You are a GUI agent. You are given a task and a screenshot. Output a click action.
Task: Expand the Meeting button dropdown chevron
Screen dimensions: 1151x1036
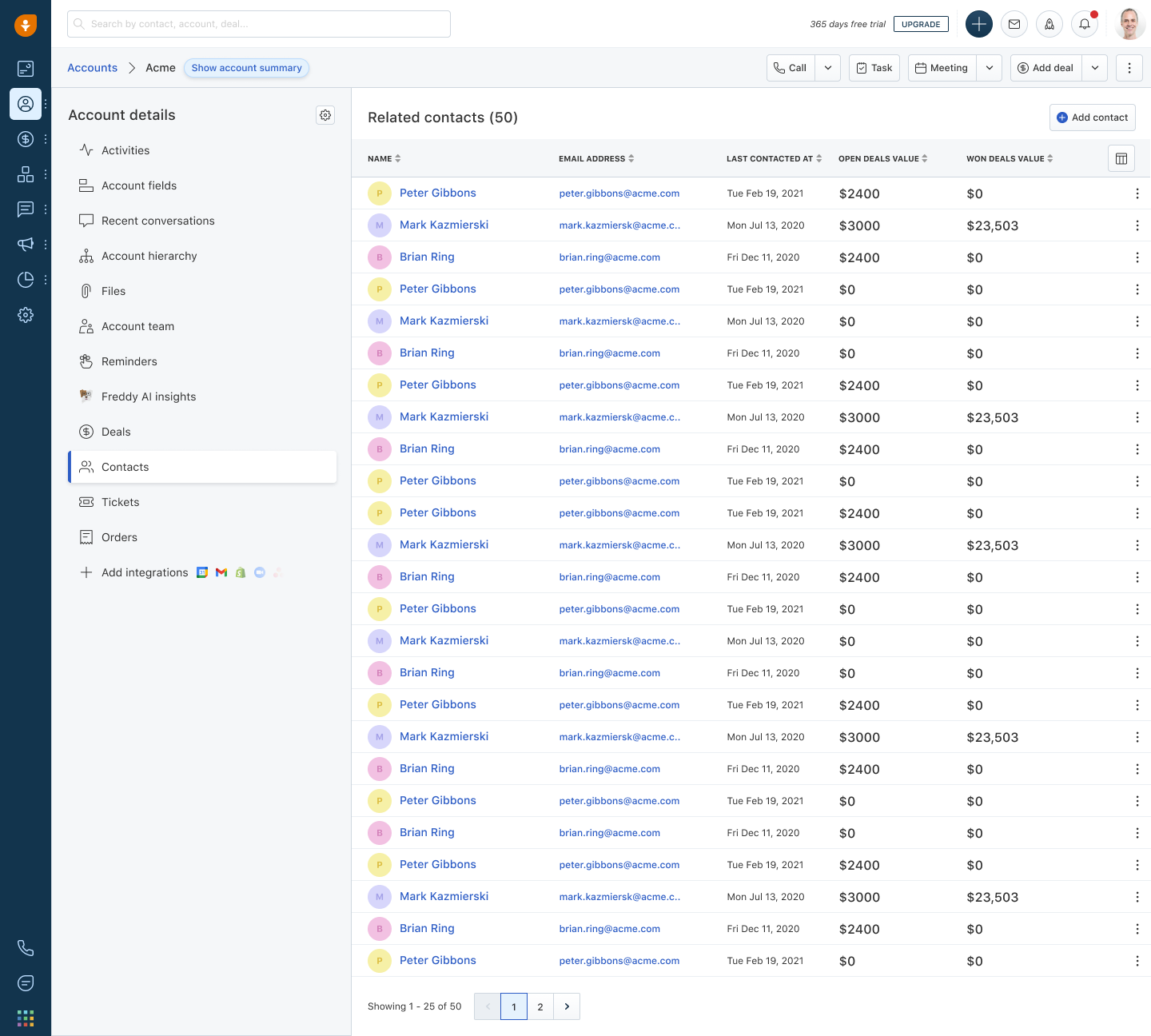pyautogui.click(x=990, y=67)
